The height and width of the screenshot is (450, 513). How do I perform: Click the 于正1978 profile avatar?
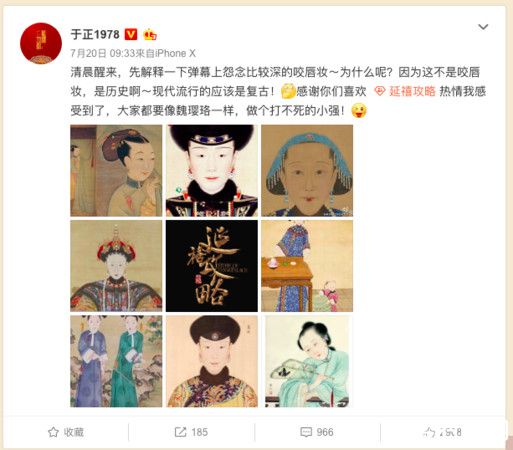point(41,43)
